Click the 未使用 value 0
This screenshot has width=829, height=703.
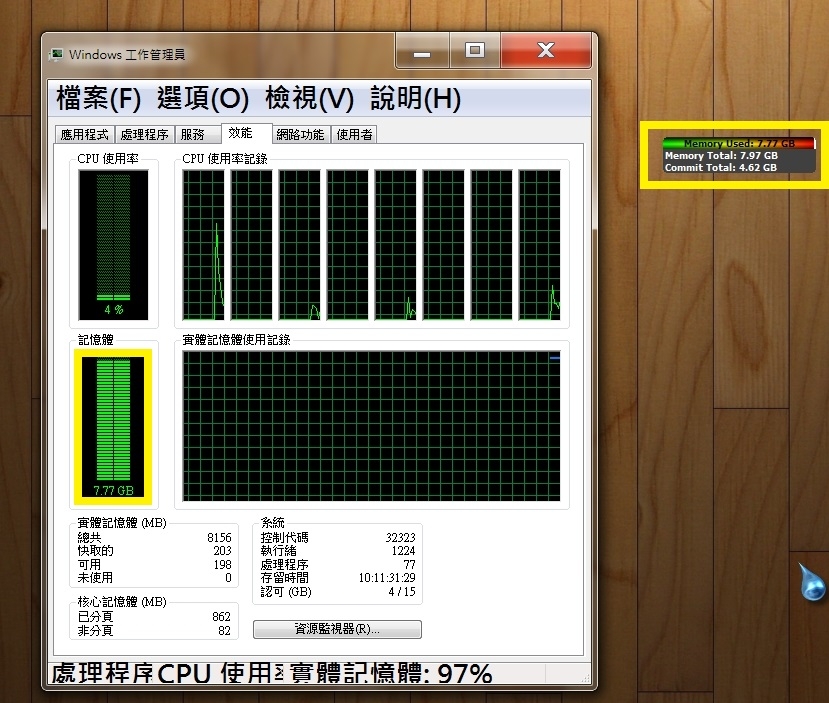tap(228, 578)
